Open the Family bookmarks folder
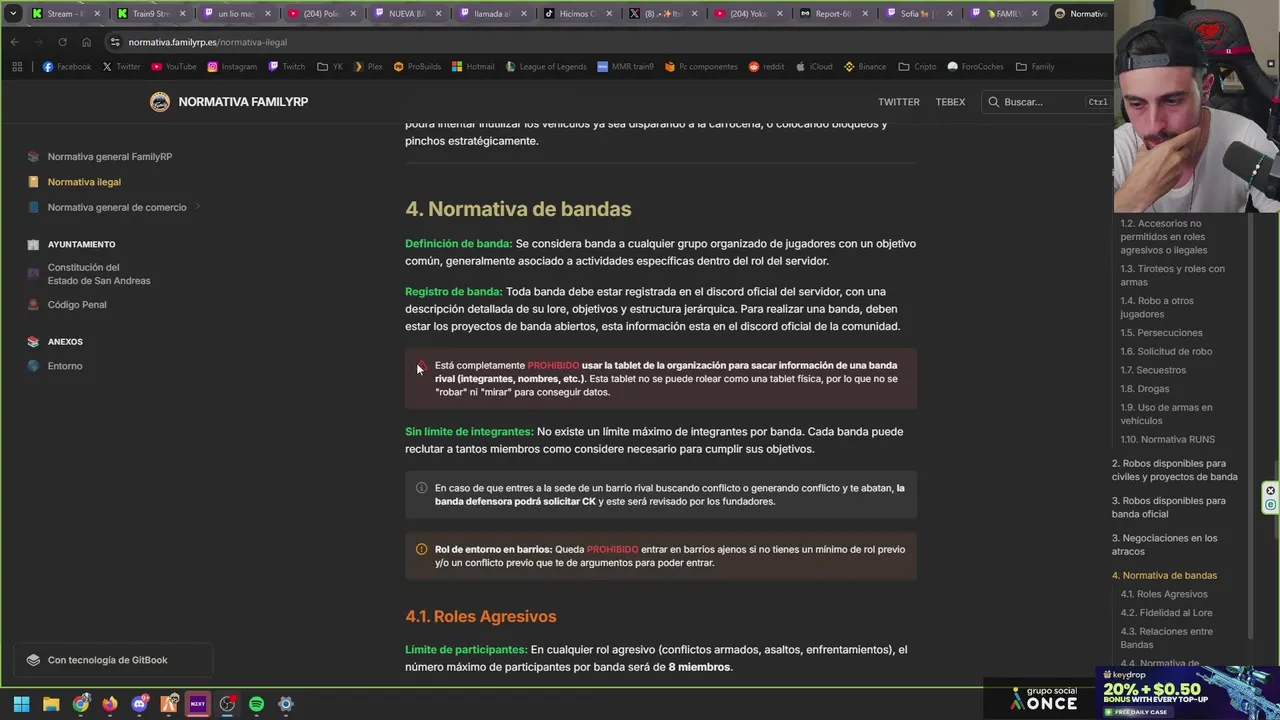Viewport: 1280px width, 720px height. tap(1035, 67)
